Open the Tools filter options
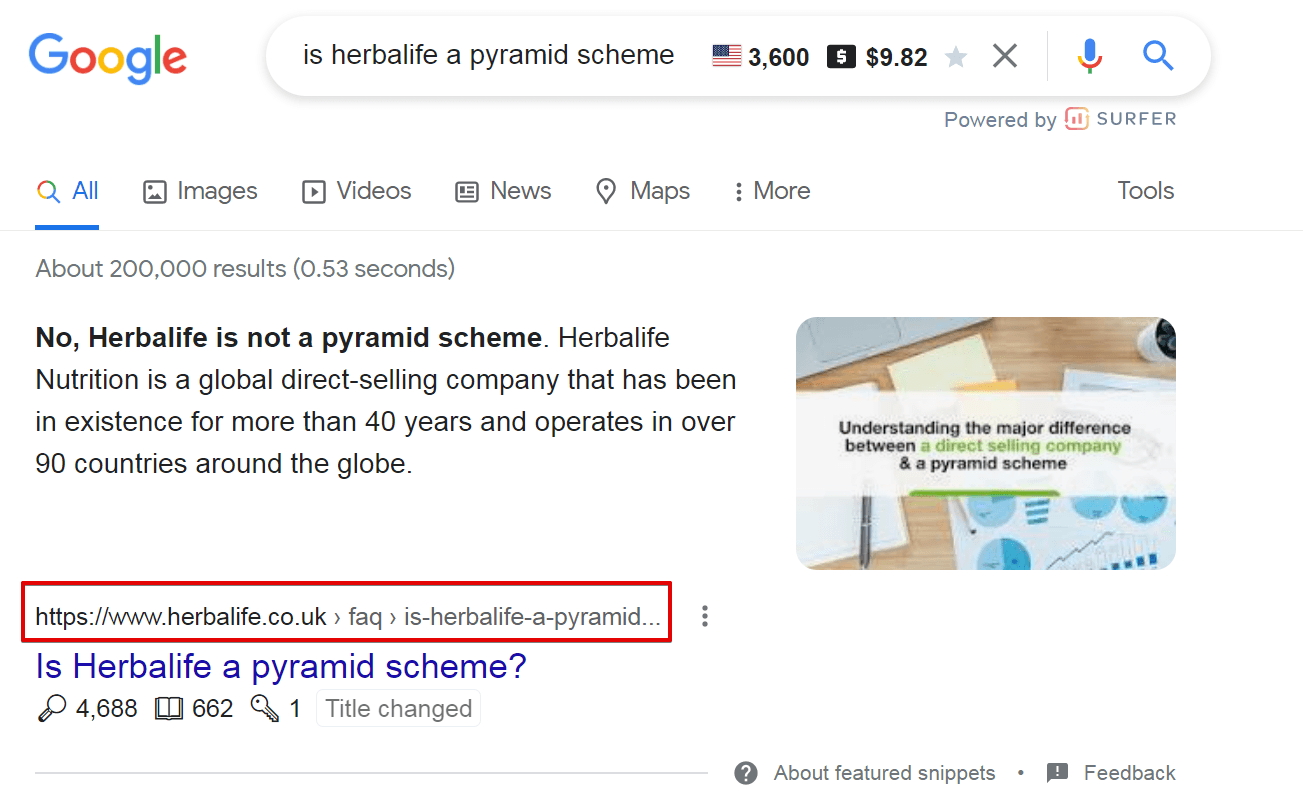Screen dimensions: 1303x805 coord(1145,191)
